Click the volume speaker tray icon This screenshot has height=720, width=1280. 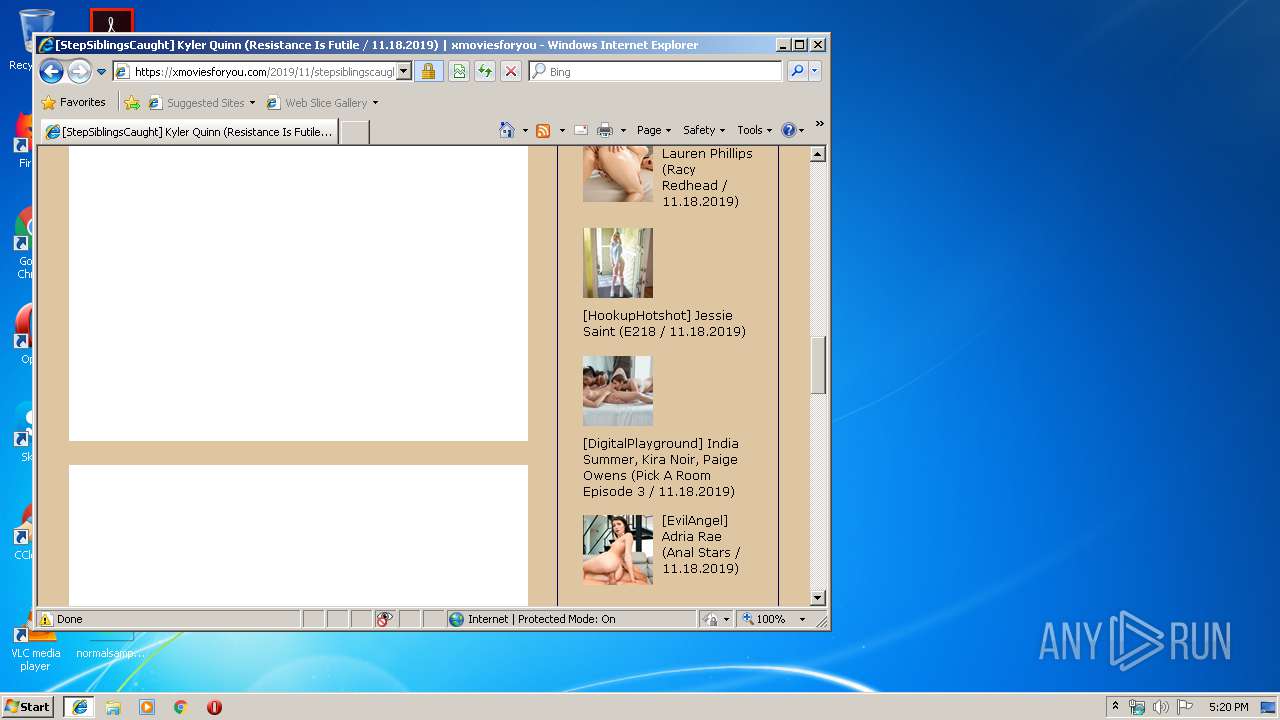pyautogui.click(x=1161, y=707)
